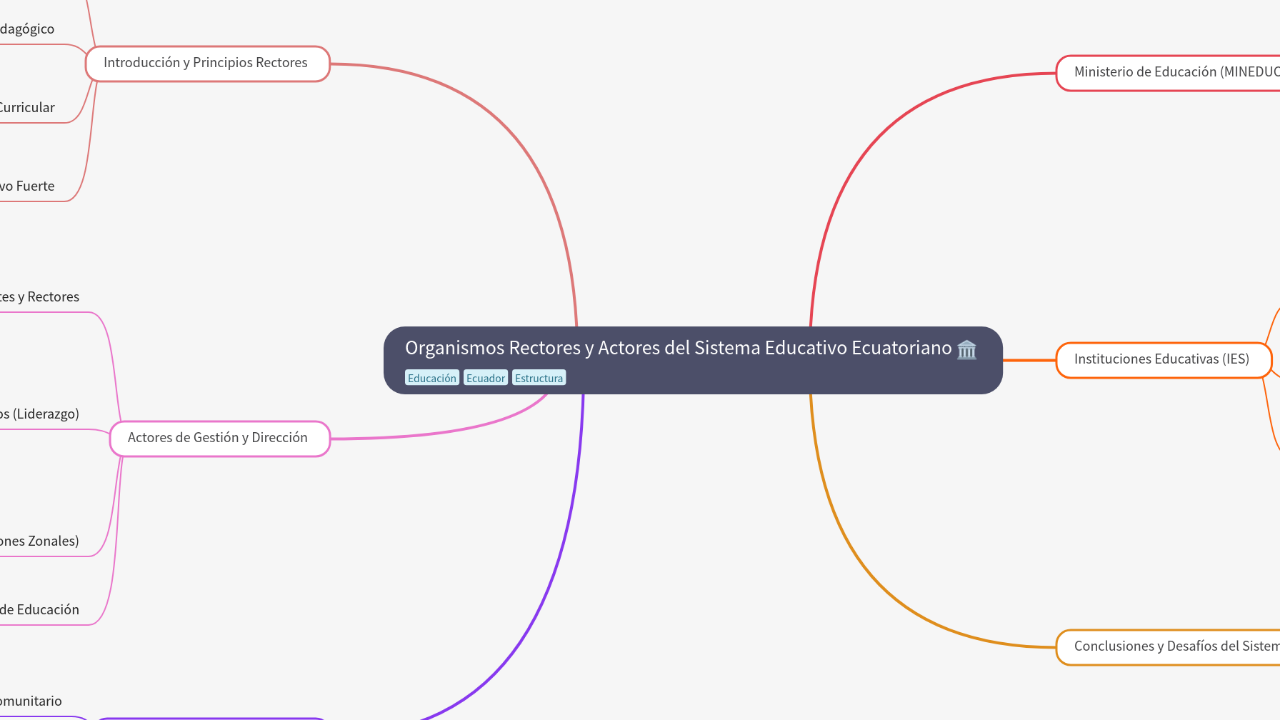Click the Ecuador tag
1280x720 pixels.
(486, 378)
